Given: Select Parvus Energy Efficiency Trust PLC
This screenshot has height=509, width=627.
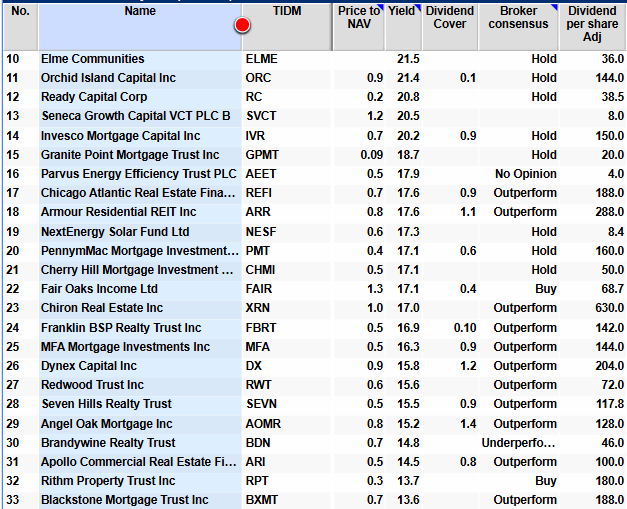Looking at the screenshot, I should (x=139, y=174).
